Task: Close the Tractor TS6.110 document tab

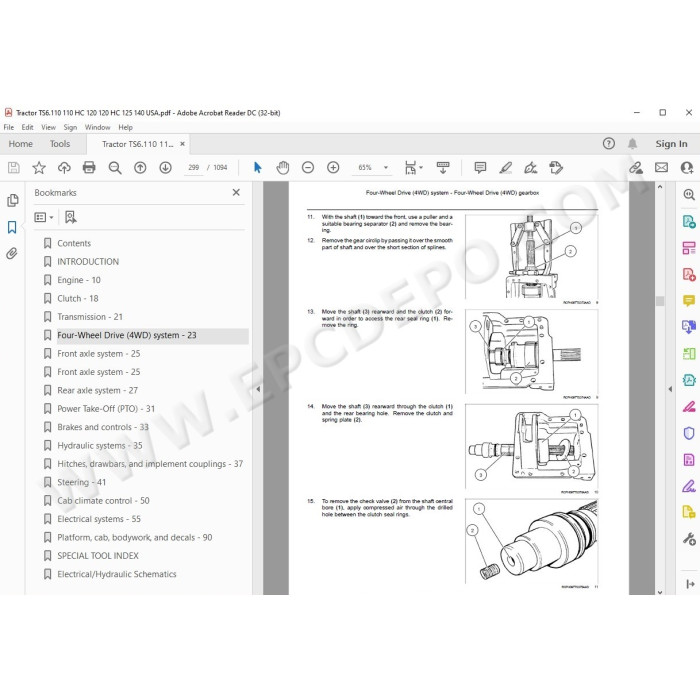Action: (x=182, y=144)
